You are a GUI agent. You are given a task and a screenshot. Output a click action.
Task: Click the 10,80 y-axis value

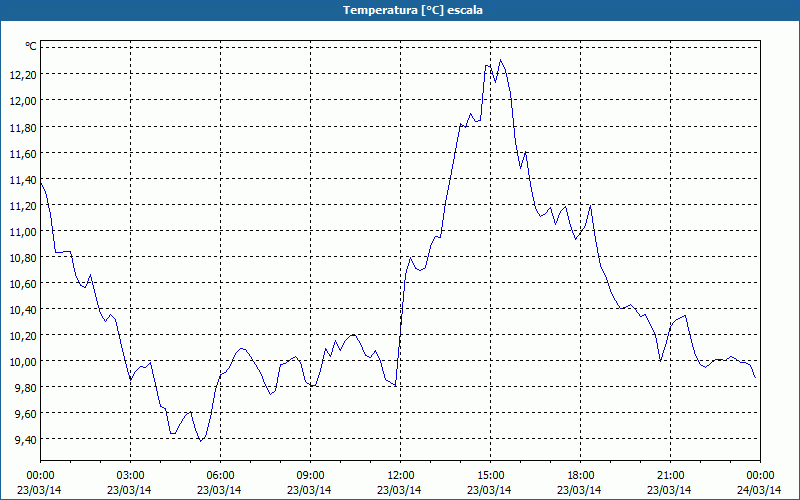[x=23, y=258]
